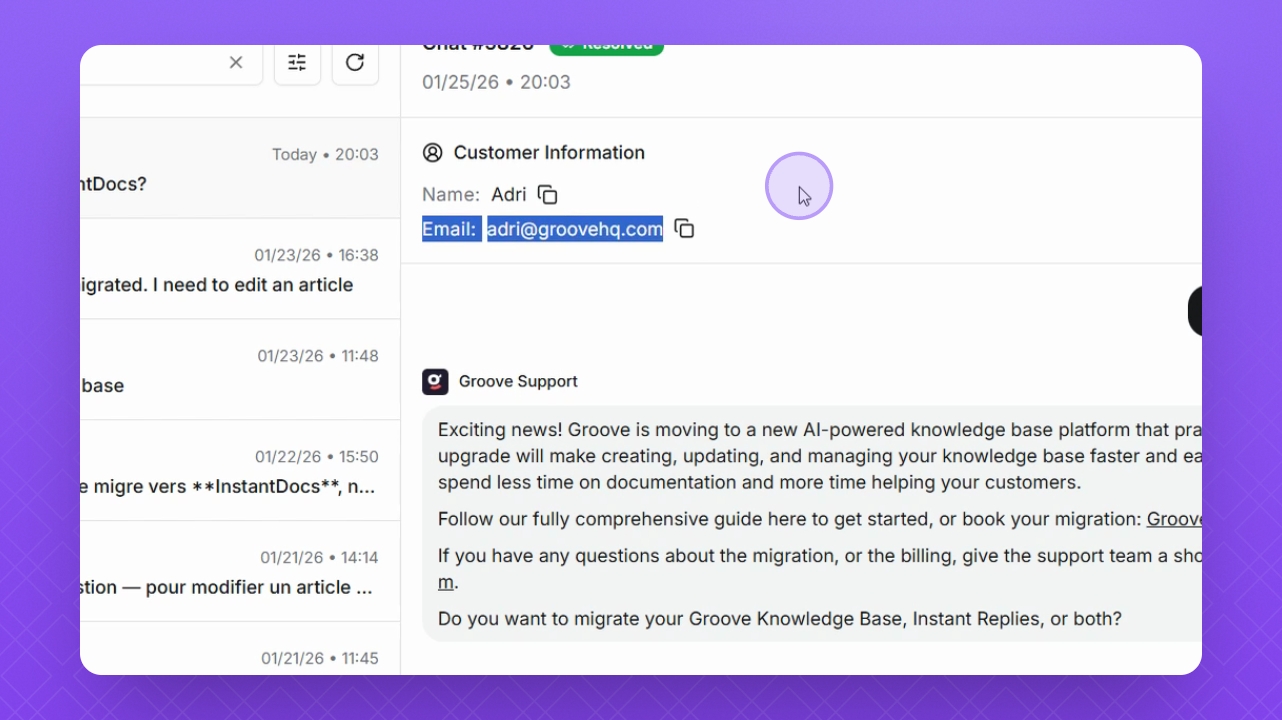Viewport: 1282px width, 720px height.
Task: Click the Customer Information person icon
Action: click(432, 153)
